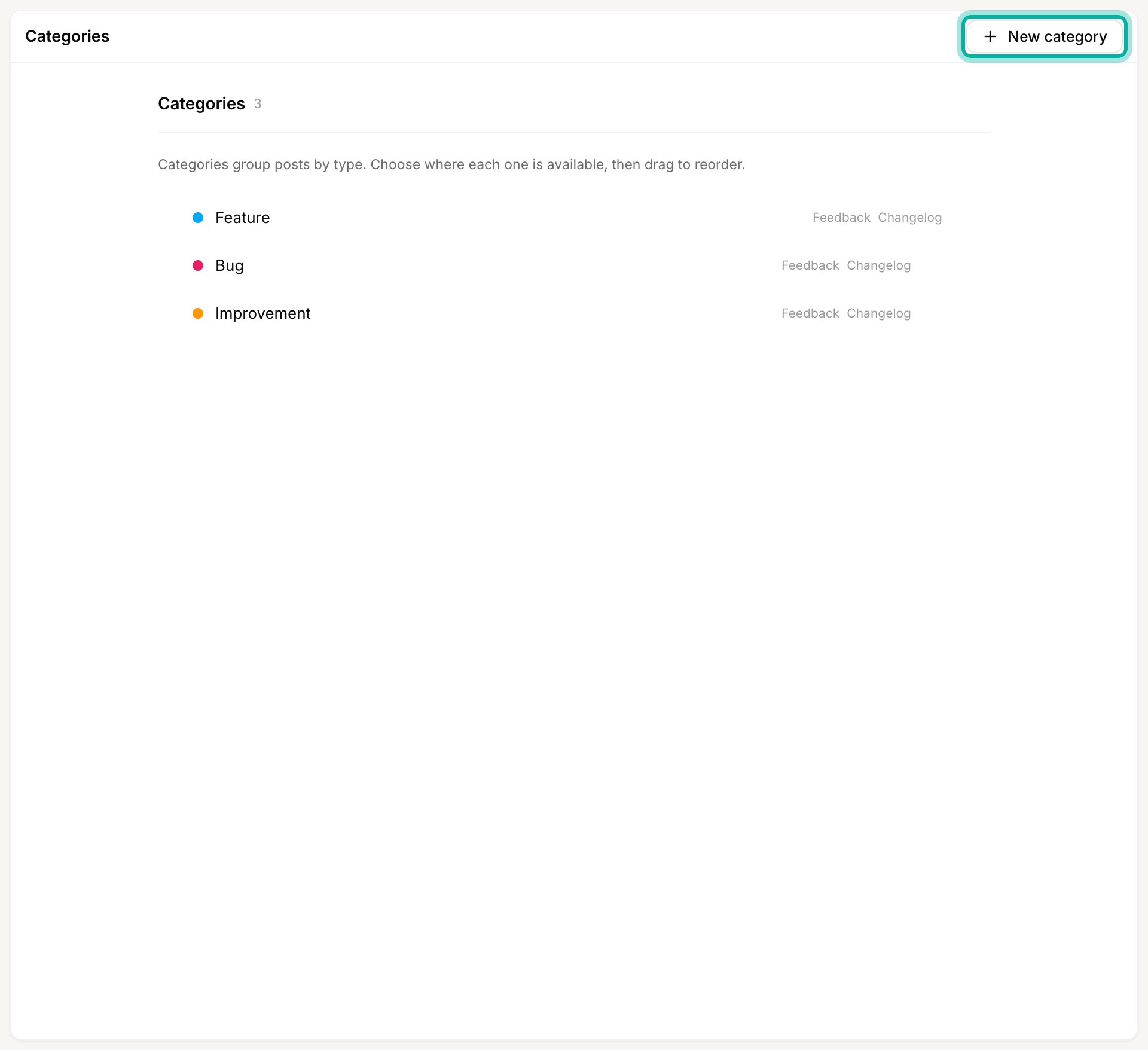Click the description text about grouping posts
The width and height of the screenshot is (1148, 1050).
(x=451, y=164)
